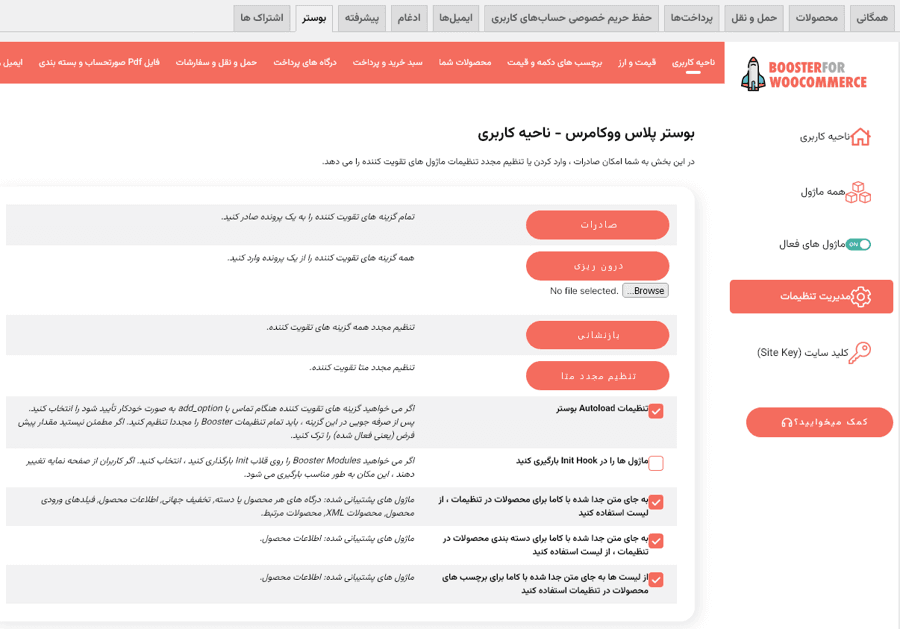Screen dimensions: 900x629
Task: Click the کمک میخواهید help button
Action: click(x=820, y=422)
